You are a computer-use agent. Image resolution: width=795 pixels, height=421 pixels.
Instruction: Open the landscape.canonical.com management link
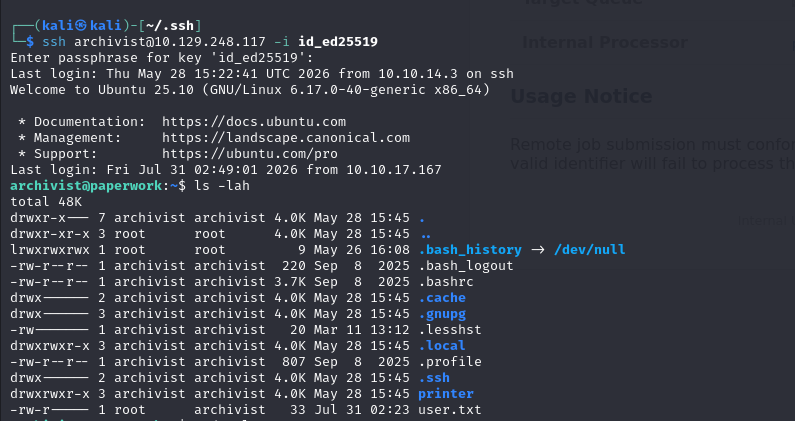(x=286, y=138)
